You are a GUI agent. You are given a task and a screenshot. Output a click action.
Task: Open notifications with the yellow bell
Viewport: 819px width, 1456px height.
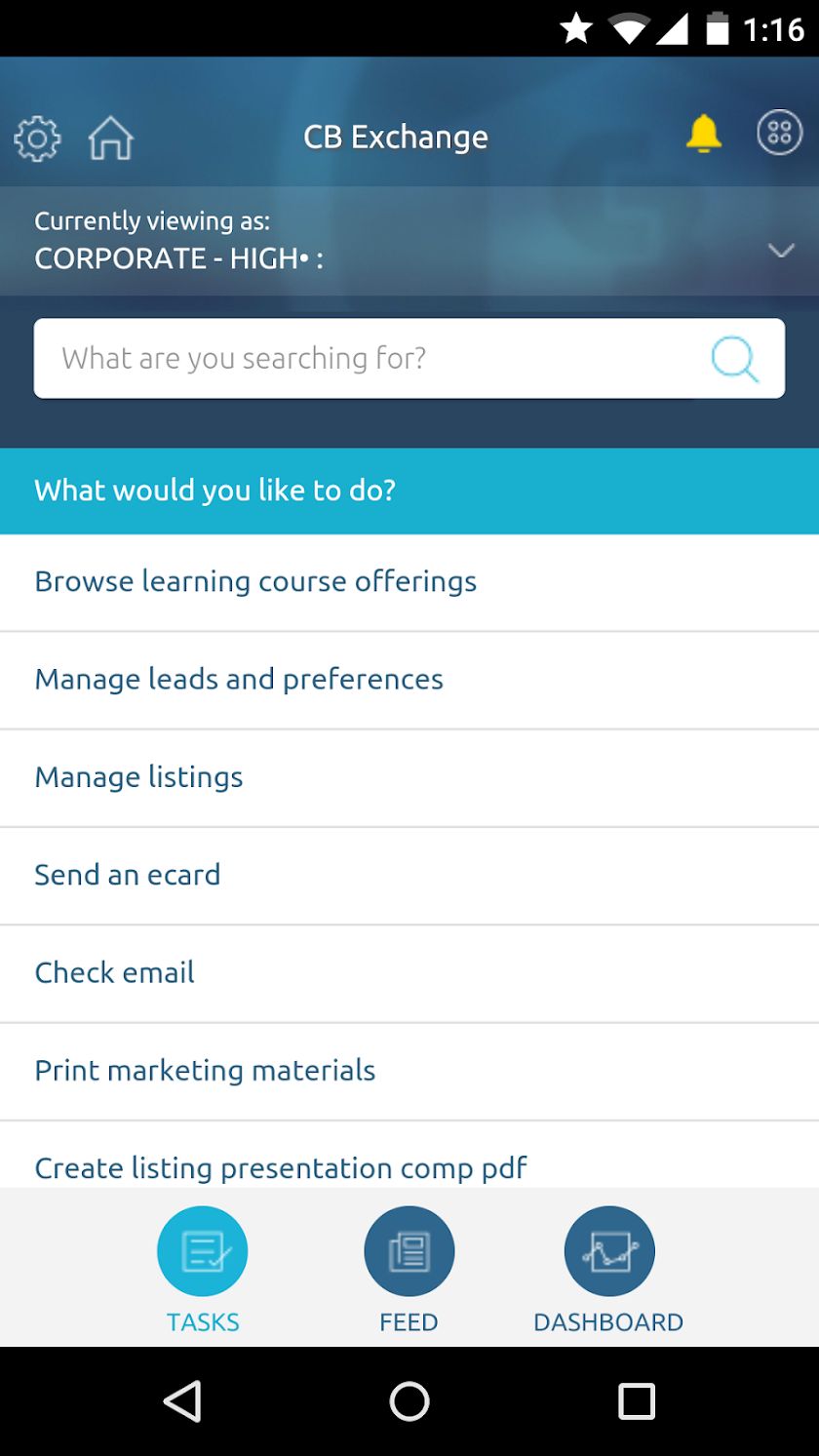(x=703, y=135)
